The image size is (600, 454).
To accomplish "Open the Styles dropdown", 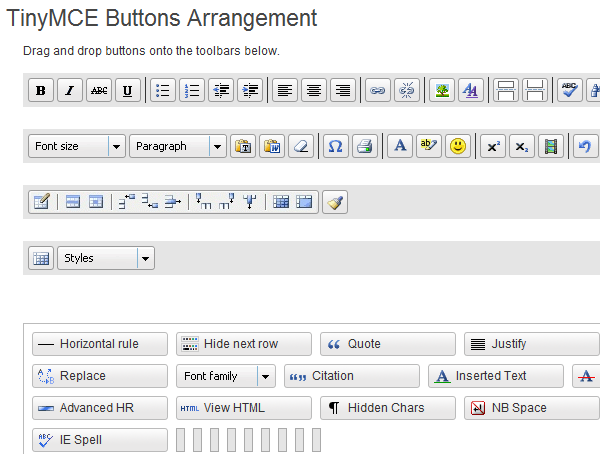I will pos(145,258).
